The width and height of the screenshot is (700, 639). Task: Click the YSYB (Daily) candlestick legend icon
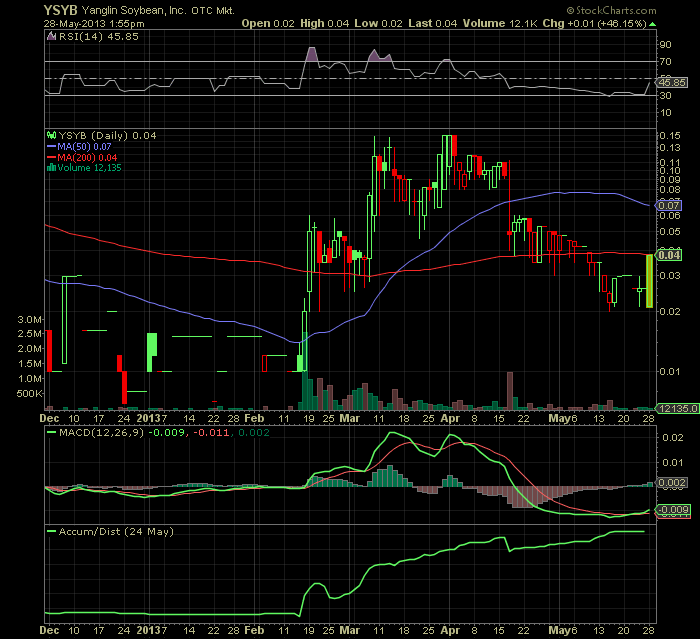click(51, 135)
